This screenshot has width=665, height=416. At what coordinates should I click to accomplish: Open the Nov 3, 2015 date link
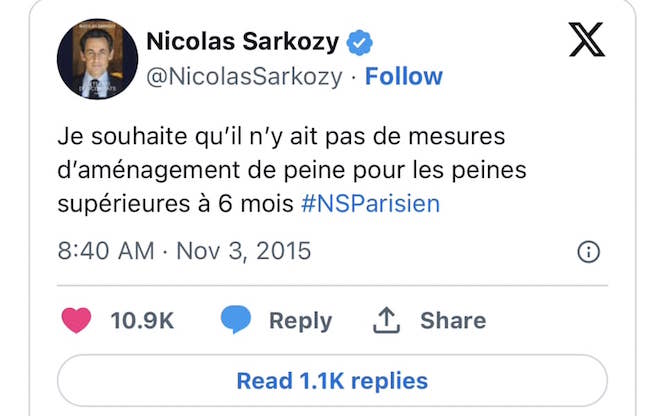click(x=243, y=251)
